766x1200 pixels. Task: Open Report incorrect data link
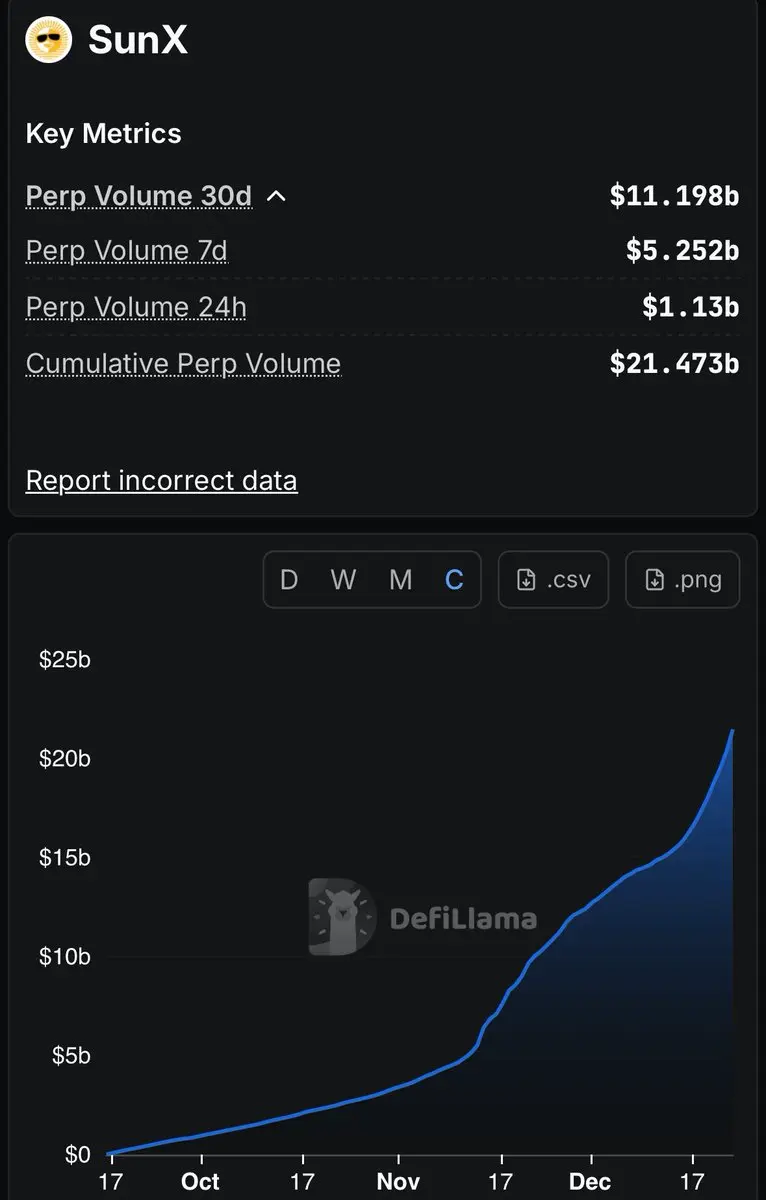pyautogui.click(x=161, y=481)
